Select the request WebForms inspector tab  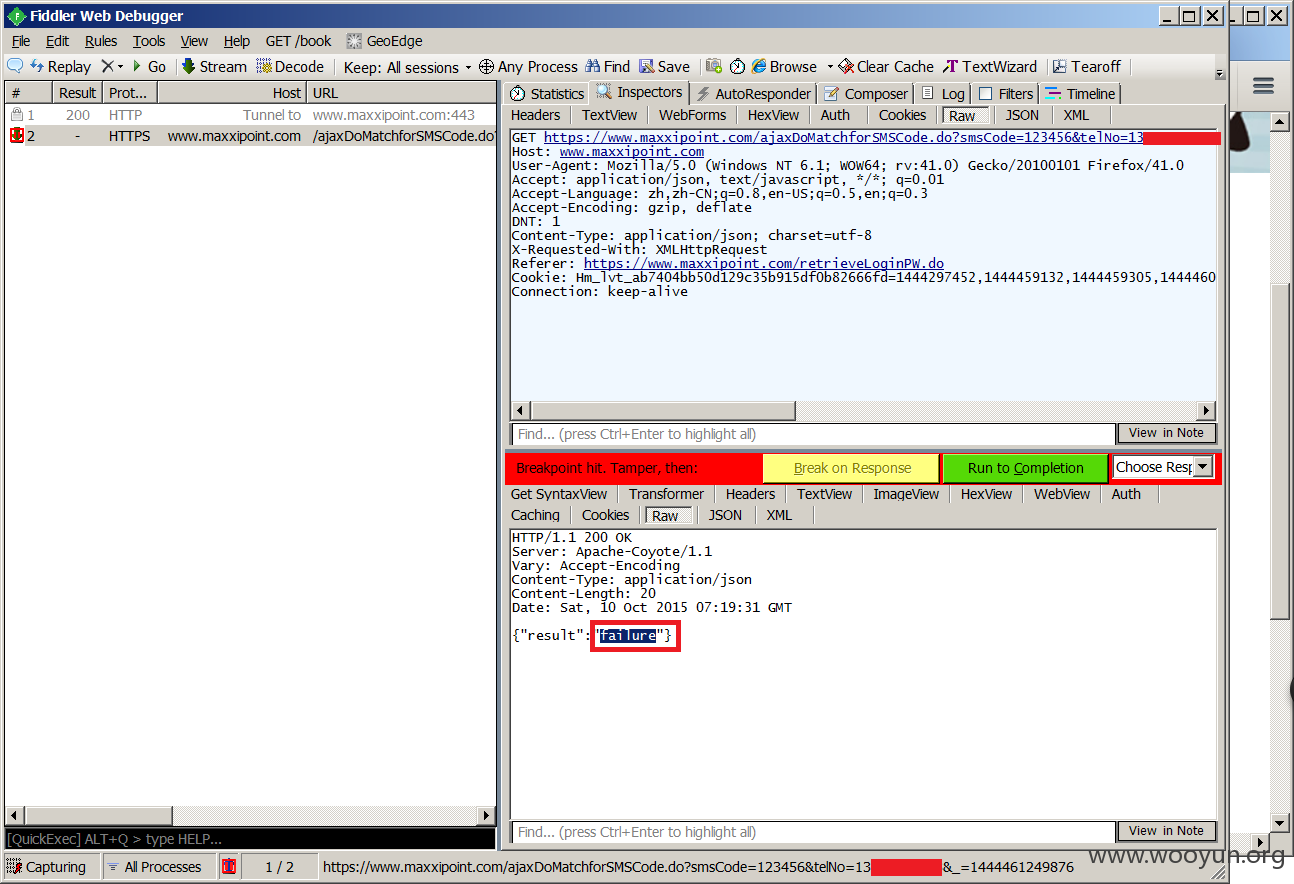(x=693, y=115)
